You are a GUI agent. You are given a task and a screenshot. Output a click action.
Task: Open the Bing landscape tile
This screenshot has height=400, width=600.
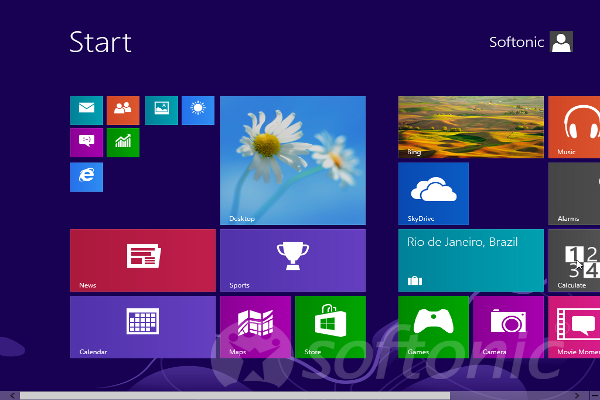pos(471,127)
